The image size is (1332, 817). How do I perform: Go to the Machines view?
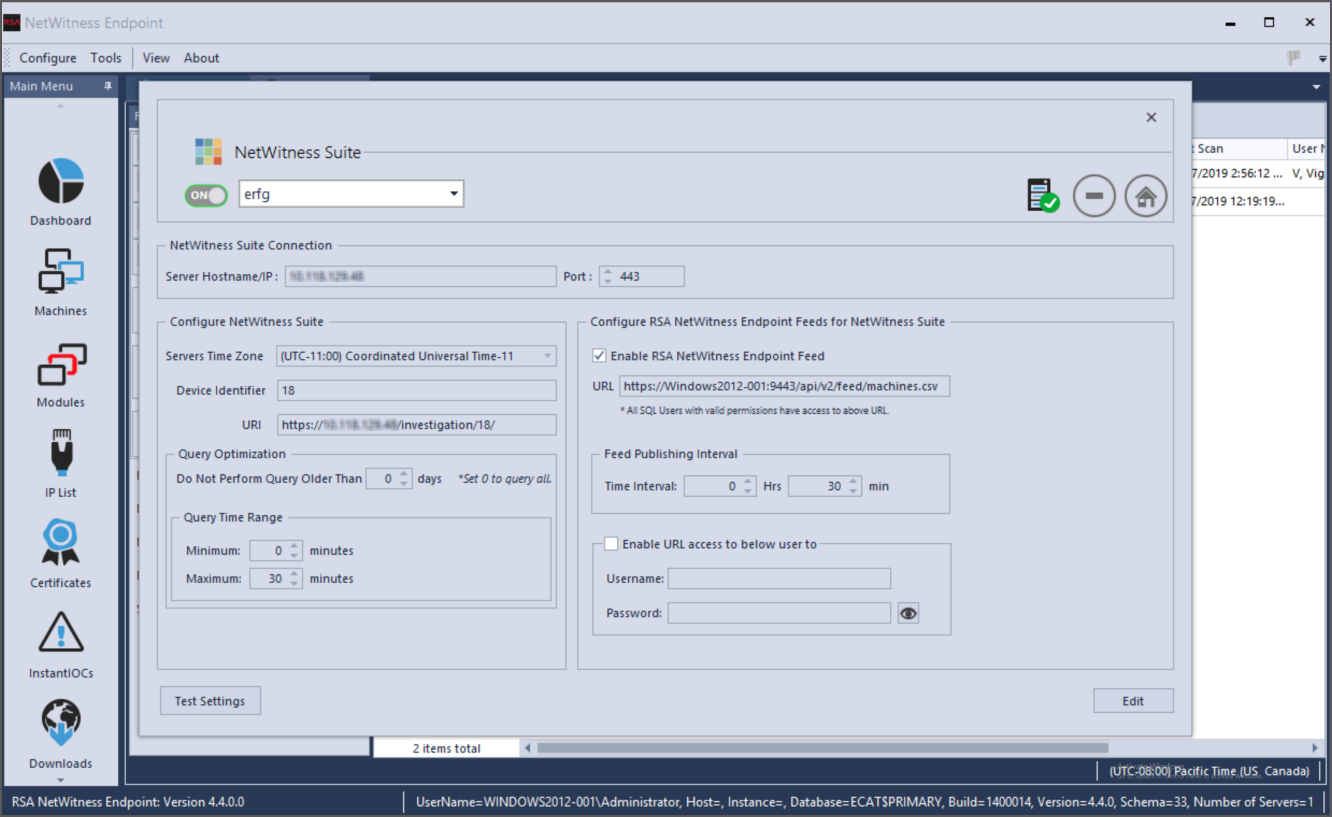click(x=60, y=273)
